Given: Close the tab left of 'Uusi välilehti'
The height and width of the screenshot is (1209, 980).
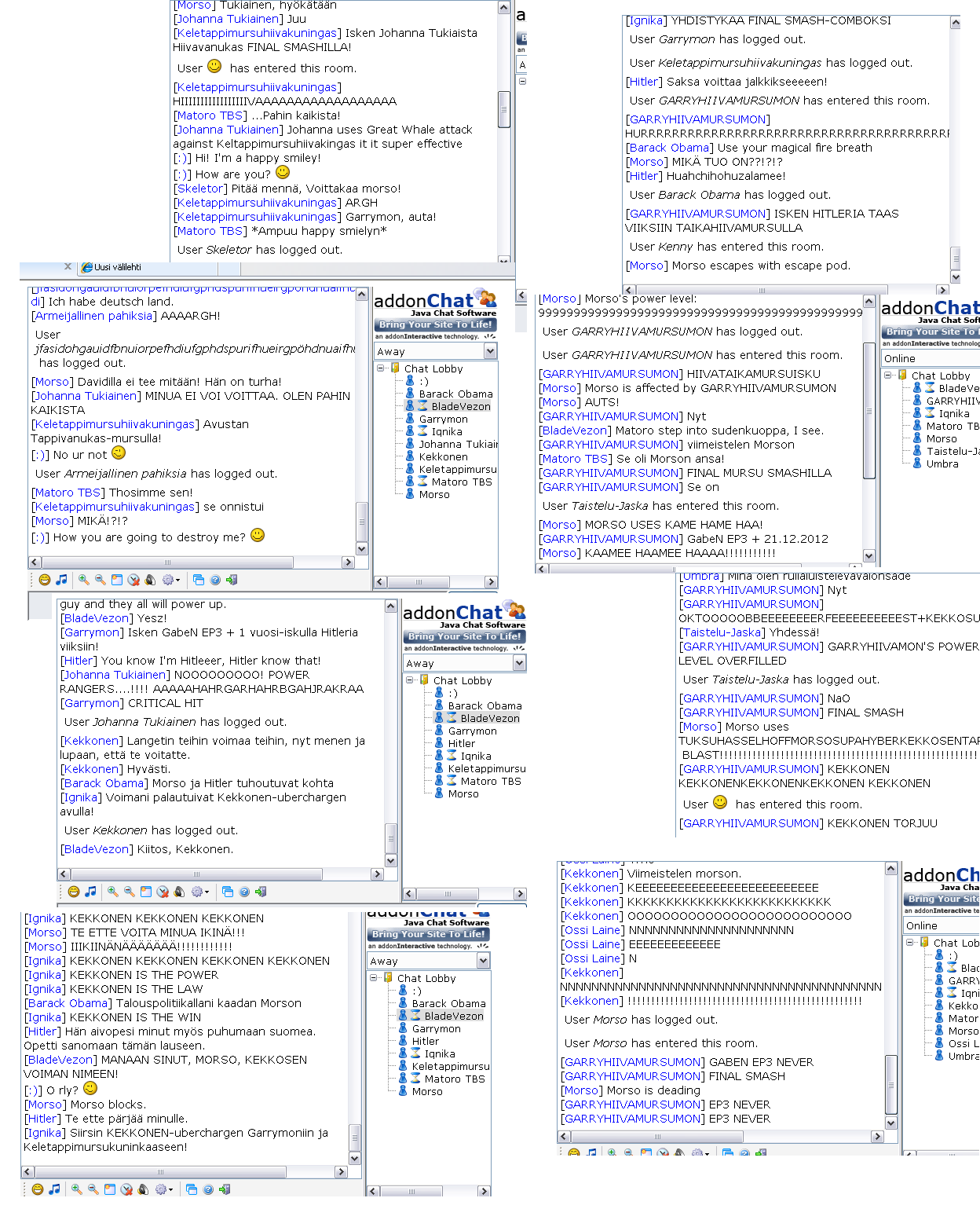Looking at the screenshot, I should pos(68,266).
